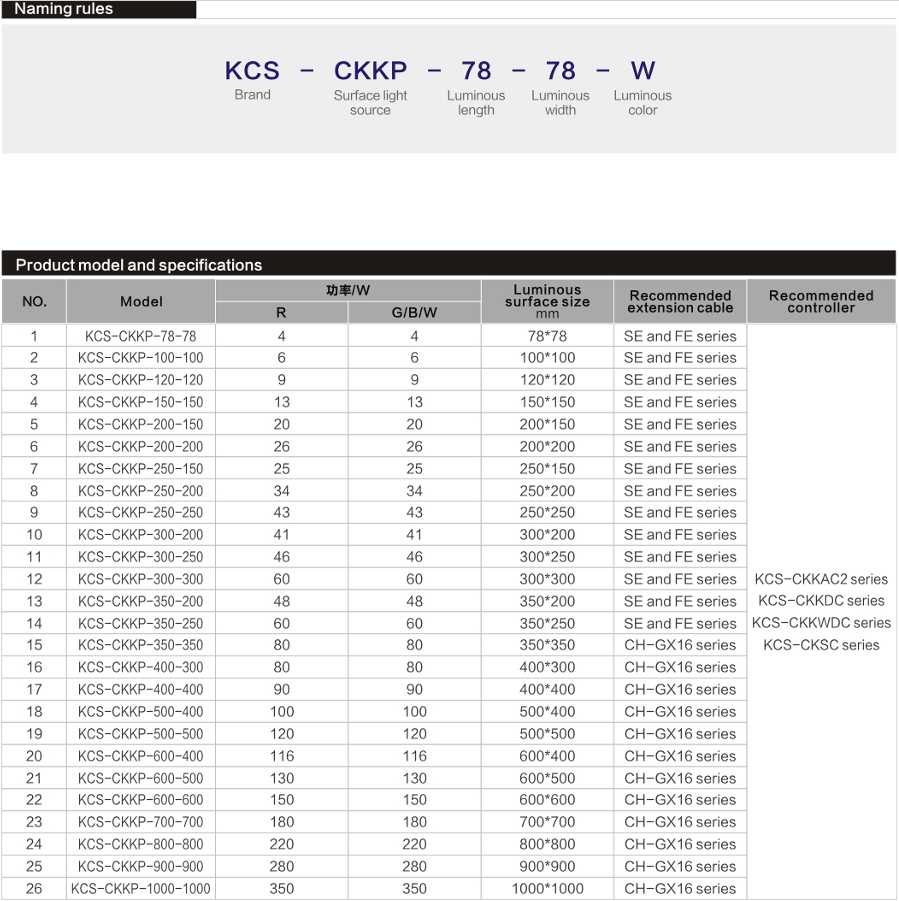
Task: Click the 'Naming rules' heading
Action: tap(64, 9)
